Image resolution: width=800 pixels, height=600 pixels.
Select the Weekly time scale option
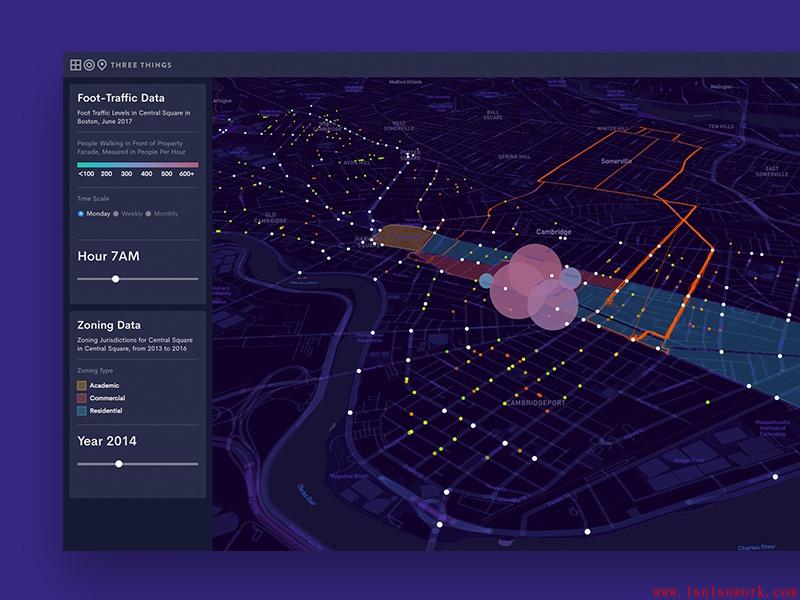(116, 214)
